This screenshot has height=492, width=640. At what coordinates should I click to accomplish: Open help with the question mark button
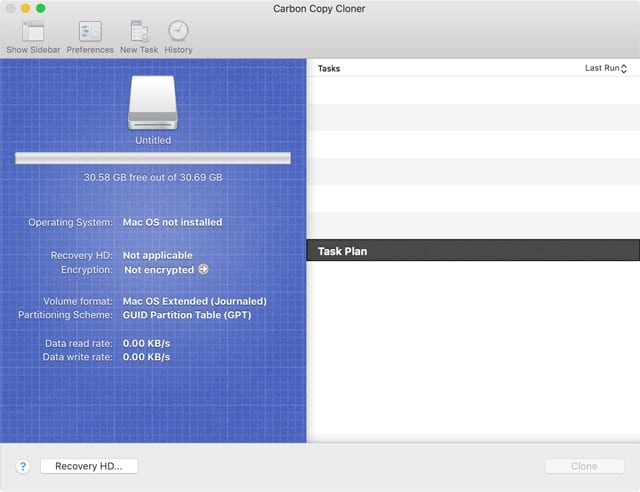(x=22, y=466)
